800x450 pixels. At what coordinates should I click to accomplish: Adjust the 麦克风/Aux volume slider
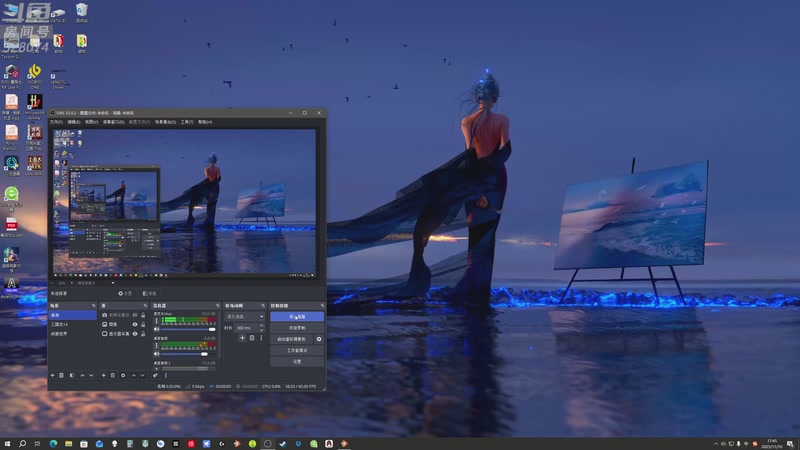[x=187, y=329]
